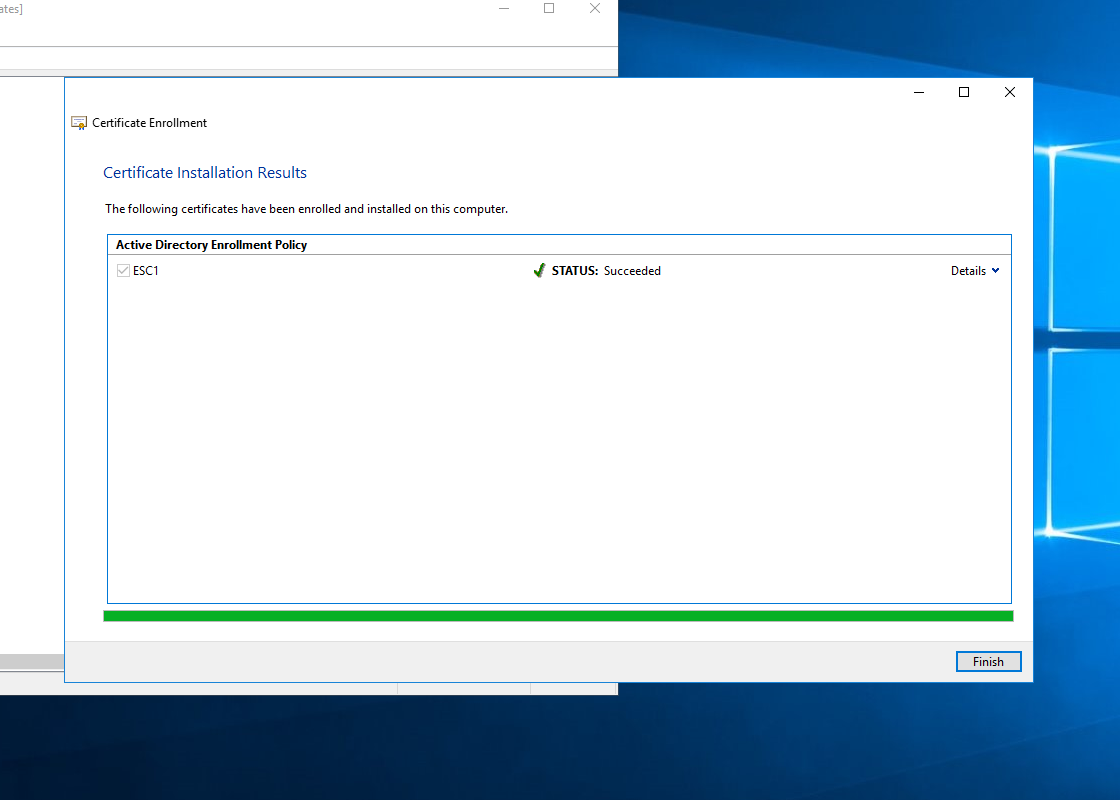The image size is (1120, 800).
Task: Close the background console window
Action: coord(595,9)
